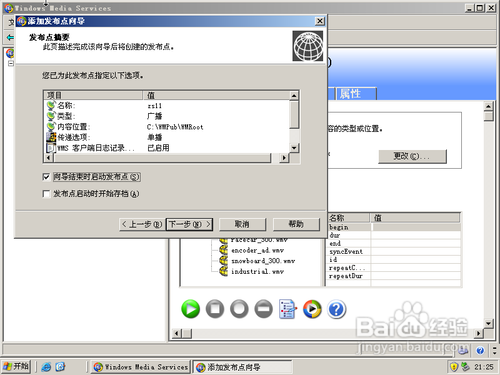
Task: Click the Windows Media Player test icon
Action: point(312,309)
